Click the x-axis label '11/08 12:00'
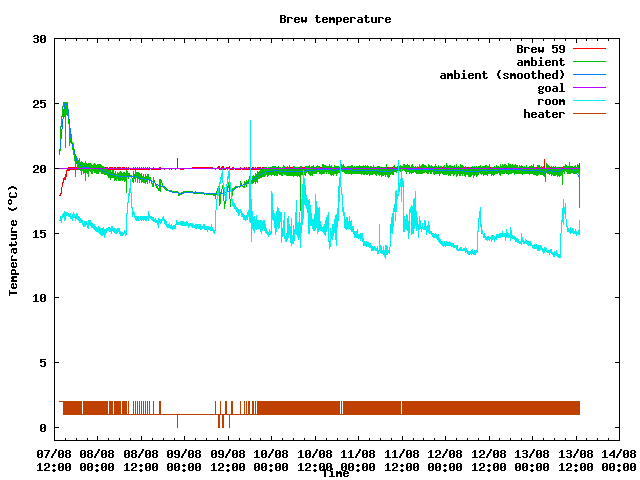The height and width of the screenshot is (480, 640). (x=402, y=460)
